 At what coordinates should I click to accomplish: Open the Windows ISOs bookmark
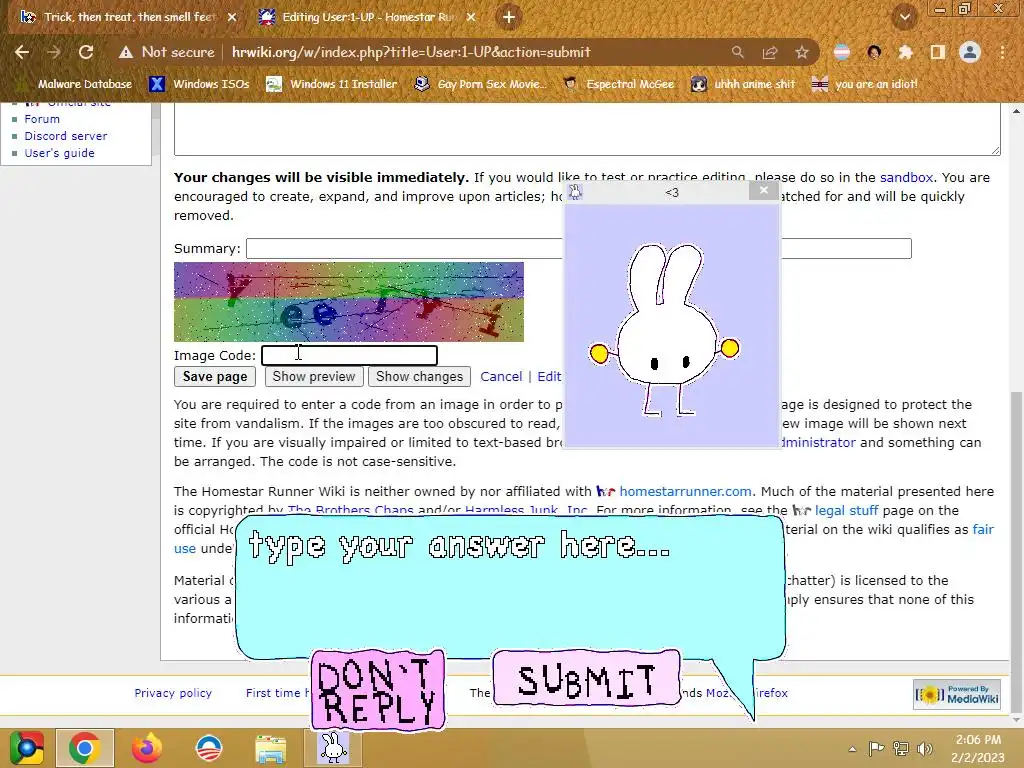[199, 84]
